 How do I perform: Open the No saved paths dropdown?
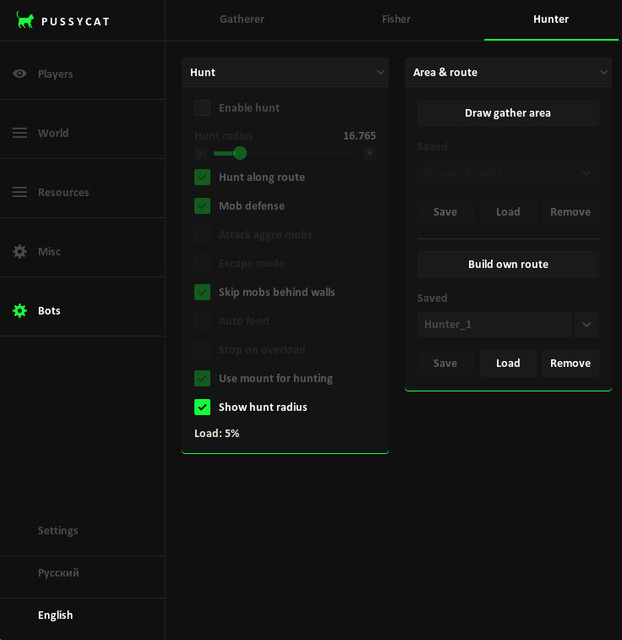508,173
